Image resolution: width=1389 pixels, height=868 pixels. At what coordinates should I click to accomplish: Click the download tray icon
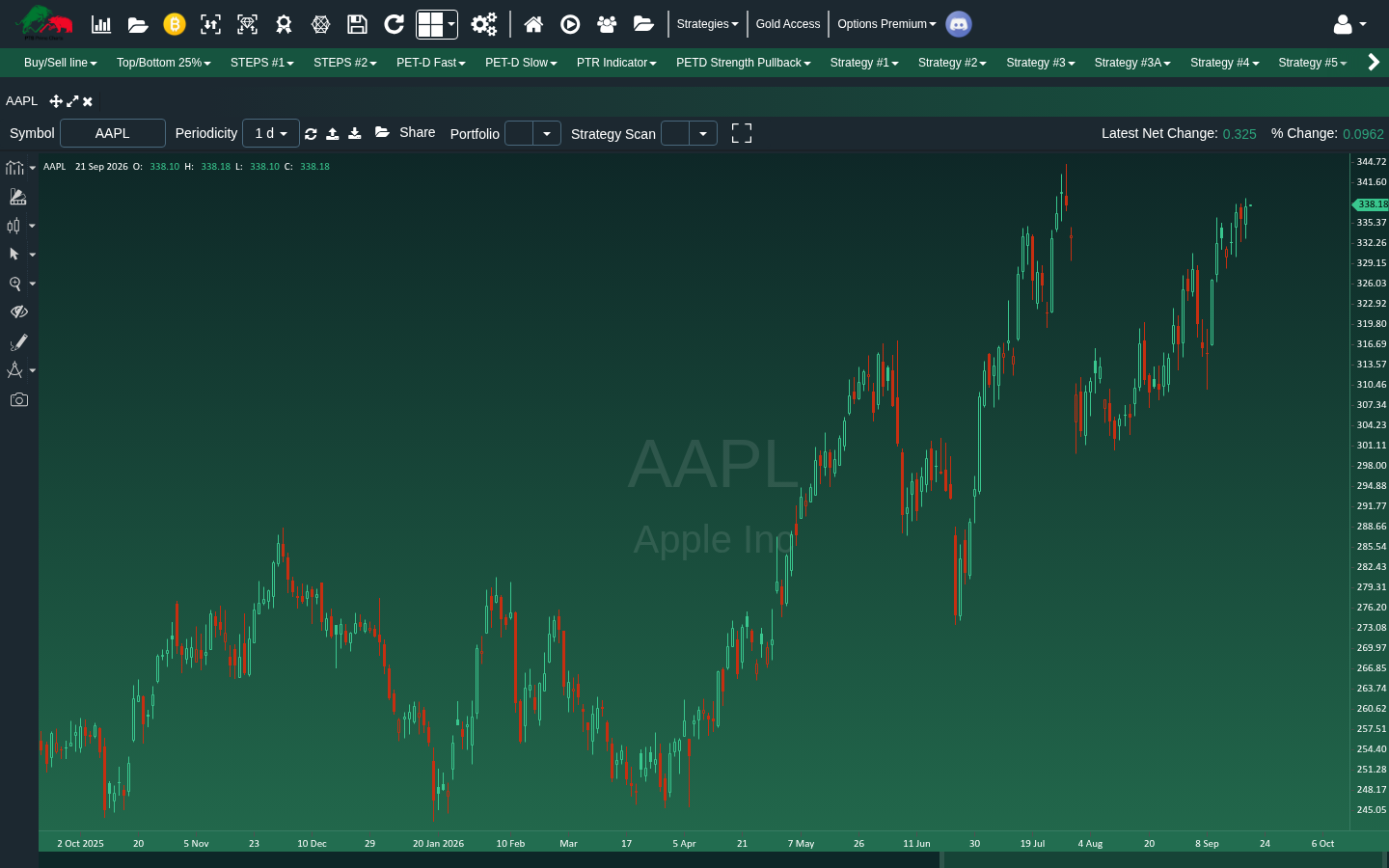click(355, 134)
